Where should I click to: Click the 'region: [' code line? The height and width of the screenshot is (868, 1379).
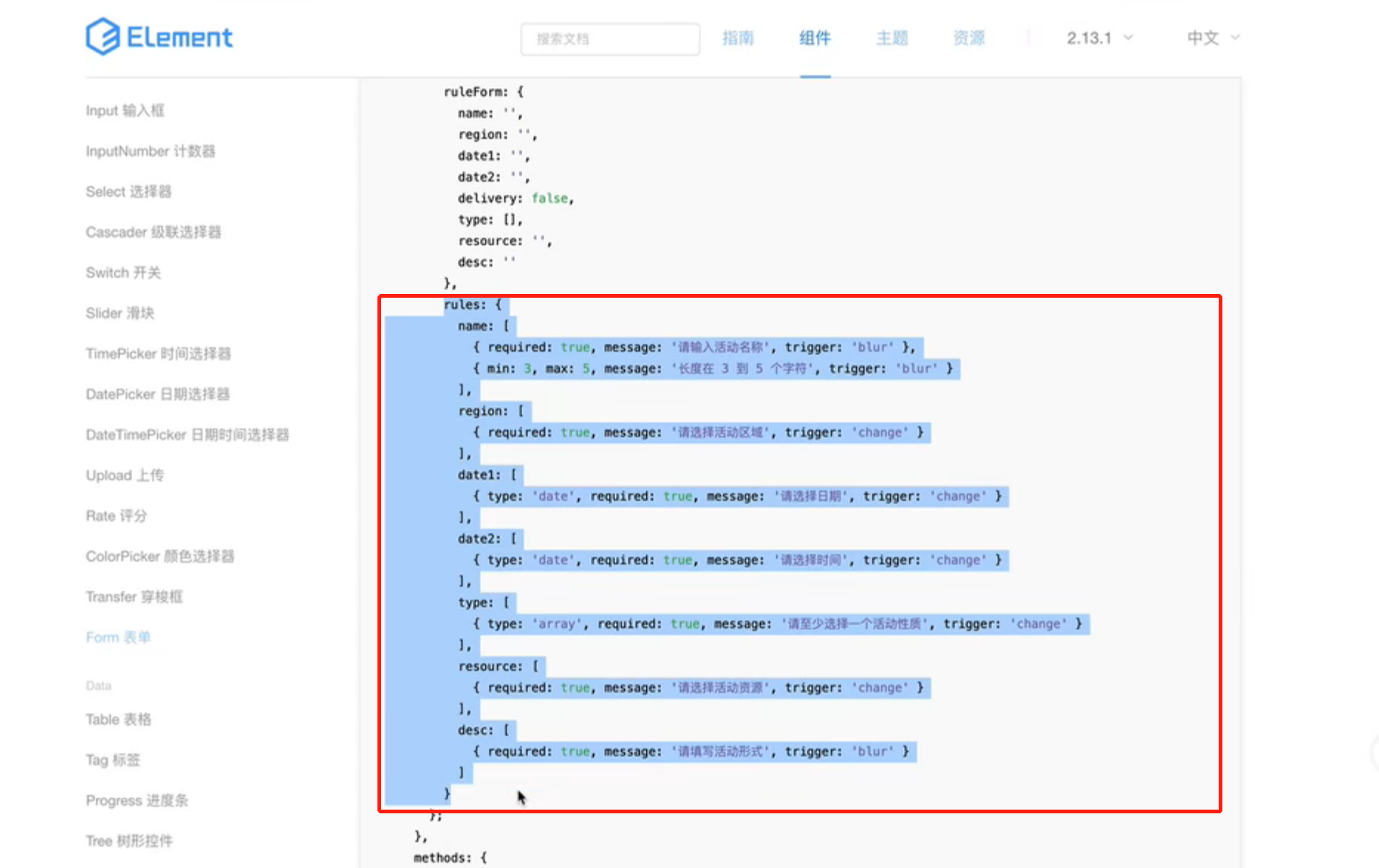(x=490, y=411)
